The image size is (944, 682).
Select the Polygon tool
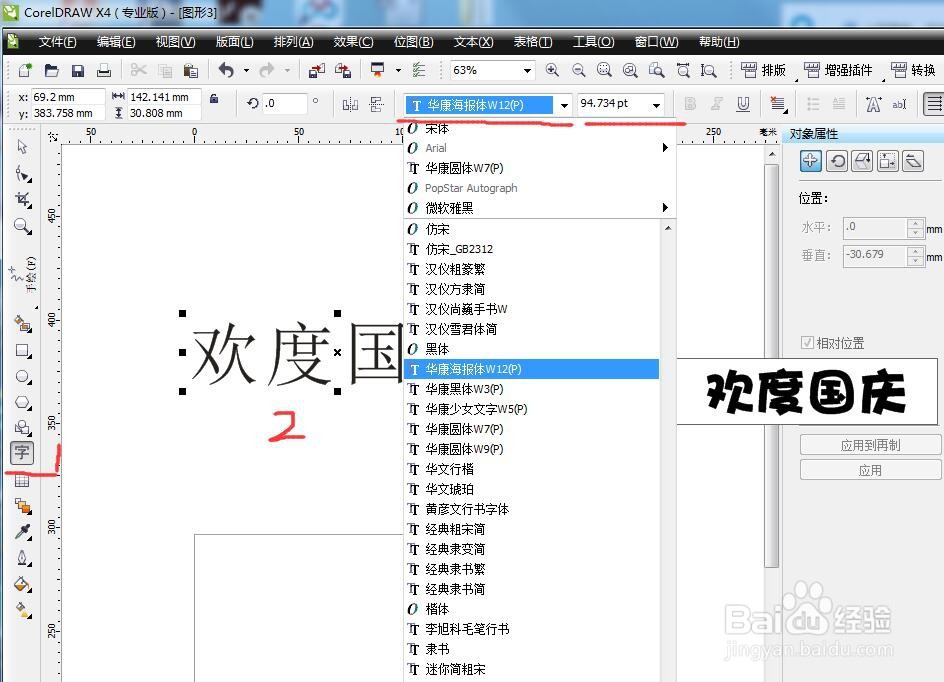23,402
